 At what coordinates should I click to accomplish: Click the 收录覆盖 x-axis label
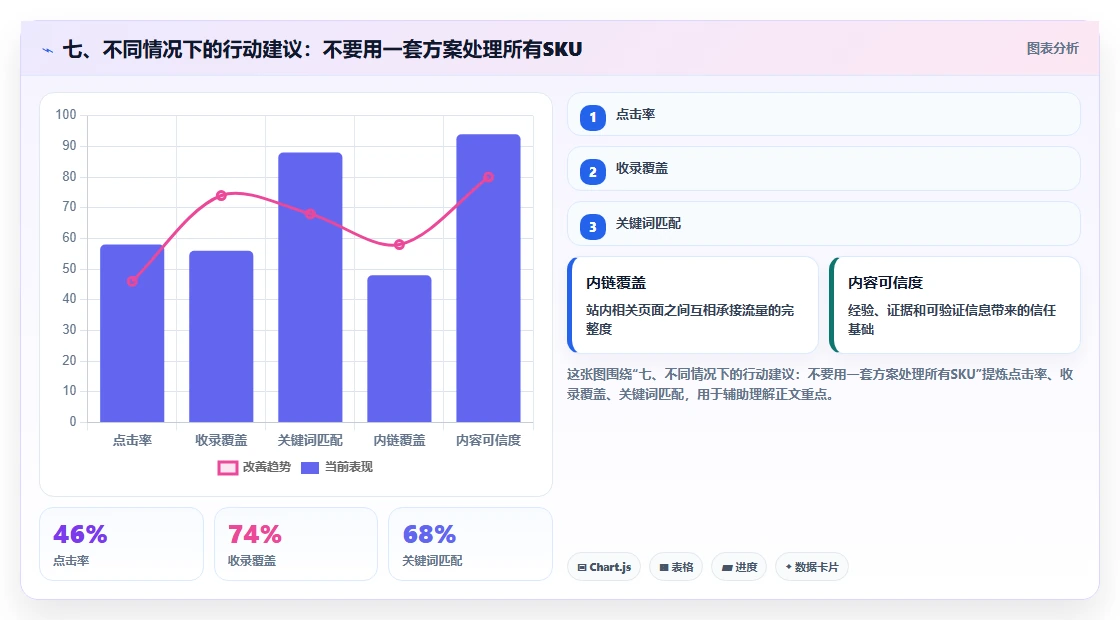(221, 441)
